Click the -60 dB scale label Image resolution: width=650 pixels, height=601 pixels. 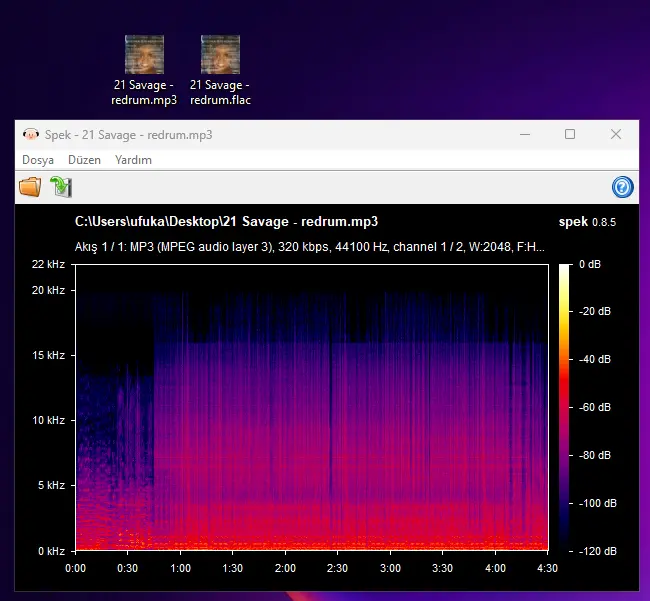pyautogui.click(x=594, y=407)
